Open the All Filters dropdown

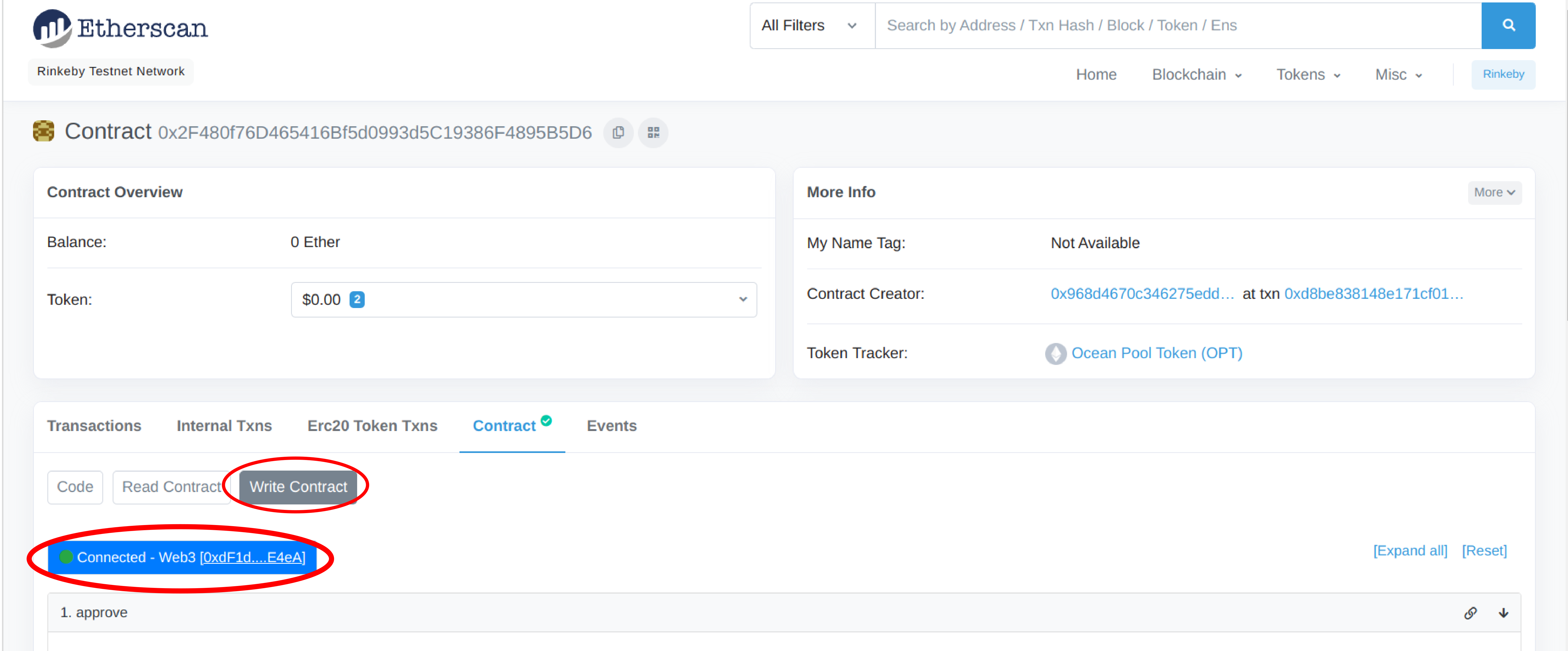coord(810,25)
